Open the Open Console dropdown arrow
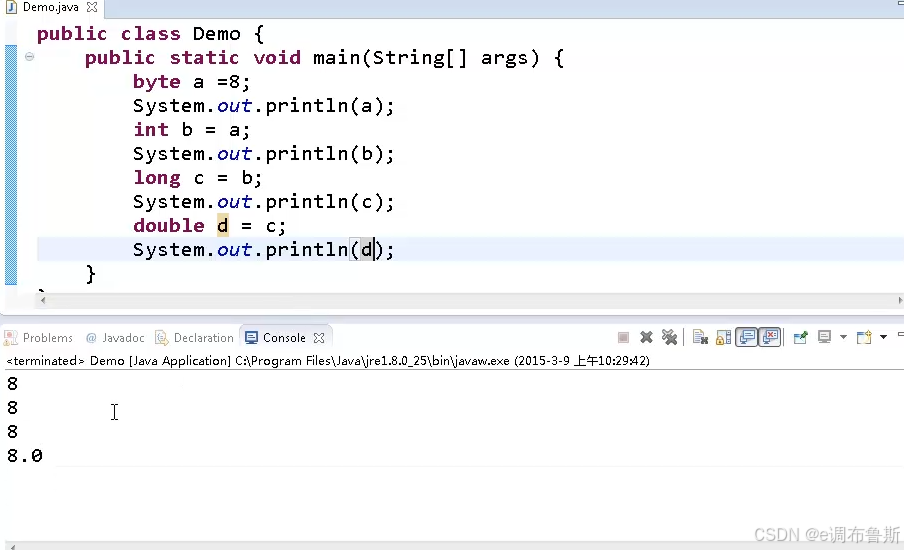Viewport: 904px width, 550px height. pyautogui.click(x=883, y=337)
